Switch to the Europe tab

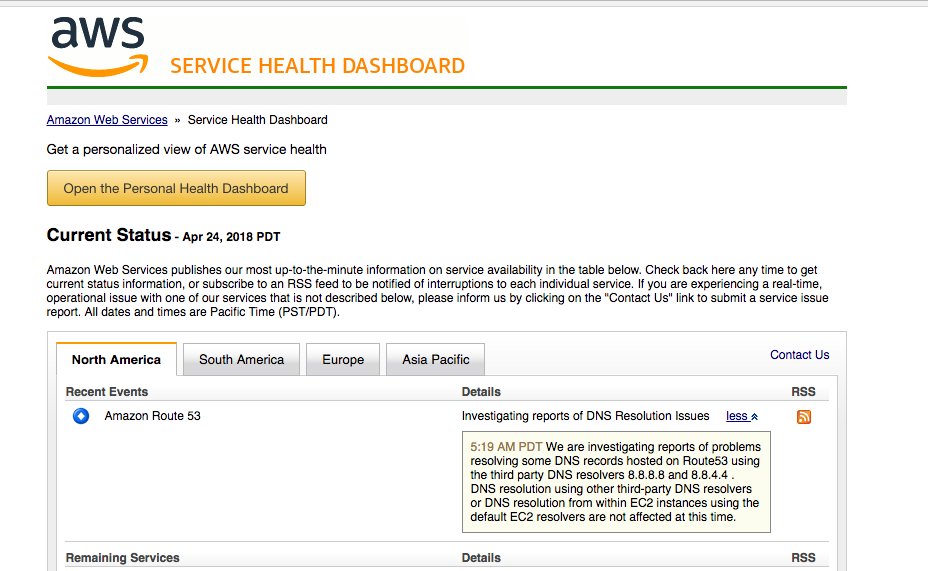(x=343, y=359)
